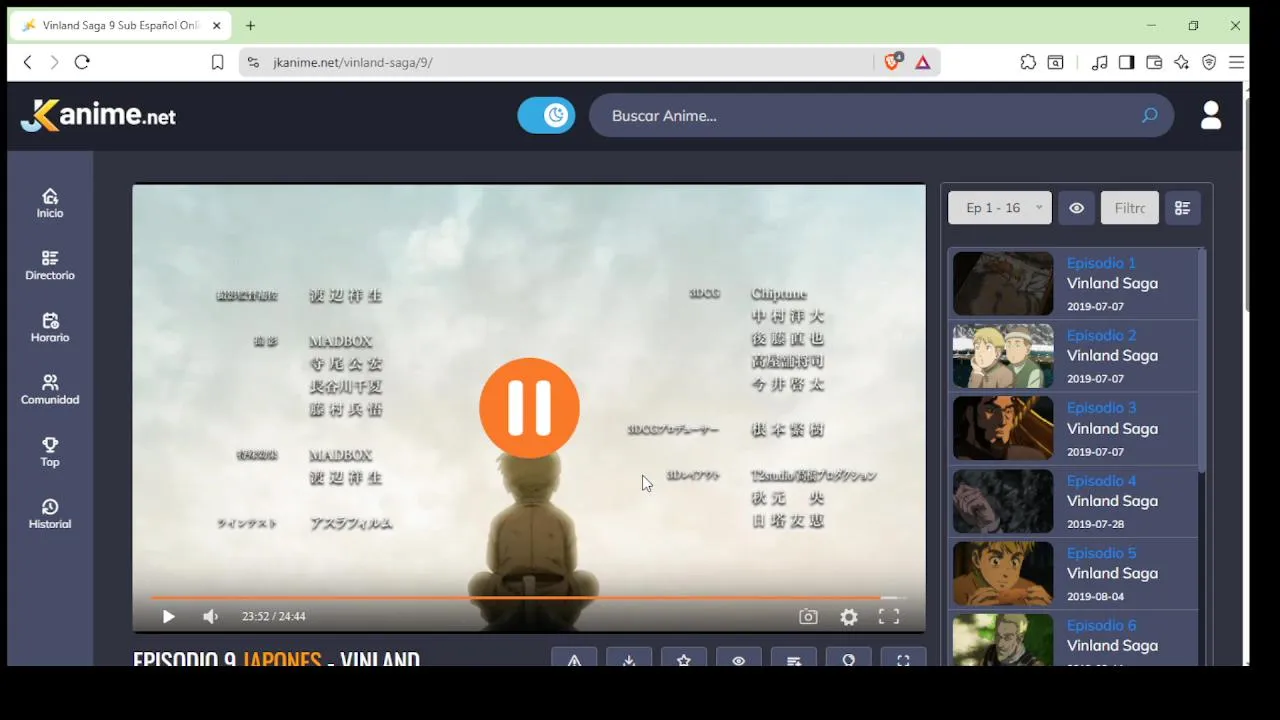This screenshot has height=720, width=1280.
Task: Click the expand player button below video
Action: pyautogui.click(x=903, y=658)
